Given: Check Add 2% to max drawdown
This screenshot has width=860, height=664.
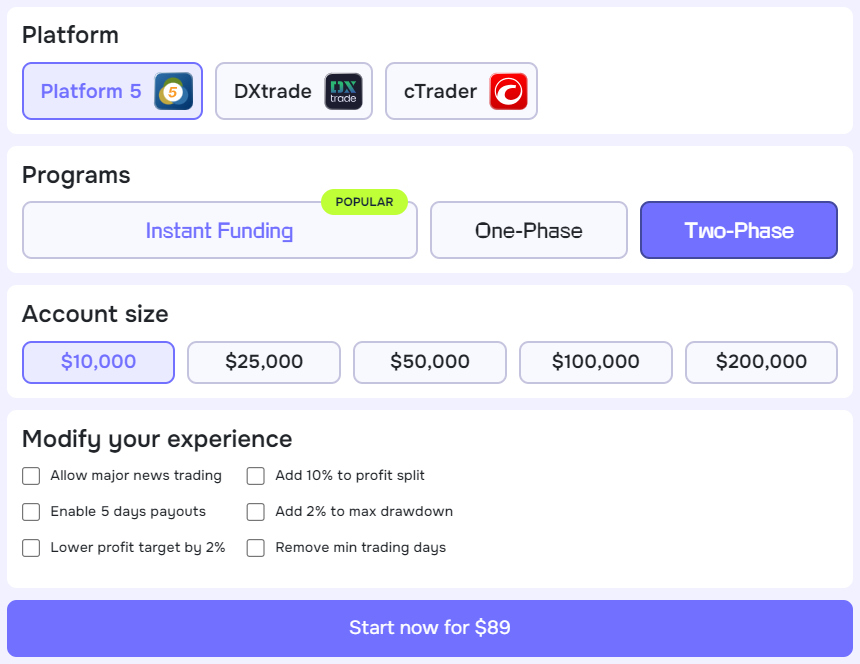Looking at the screenshot, I should (x=256, y=512).
